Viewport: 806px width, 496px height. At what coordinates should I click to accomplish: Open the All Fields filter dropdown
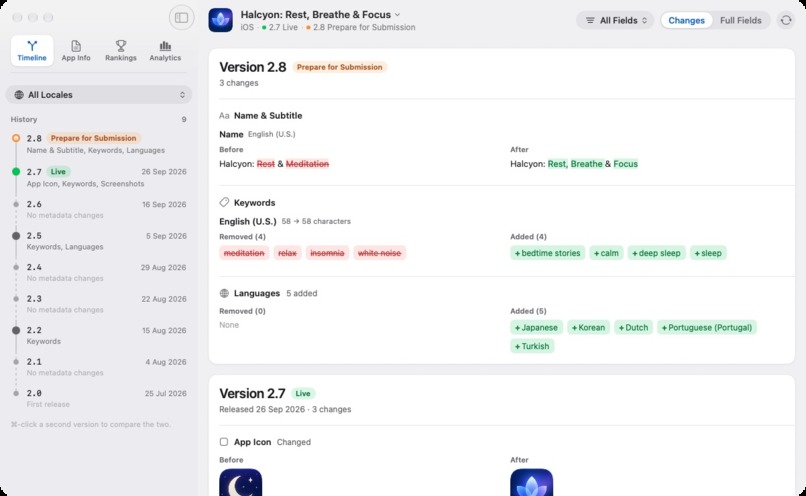[615, 21]
